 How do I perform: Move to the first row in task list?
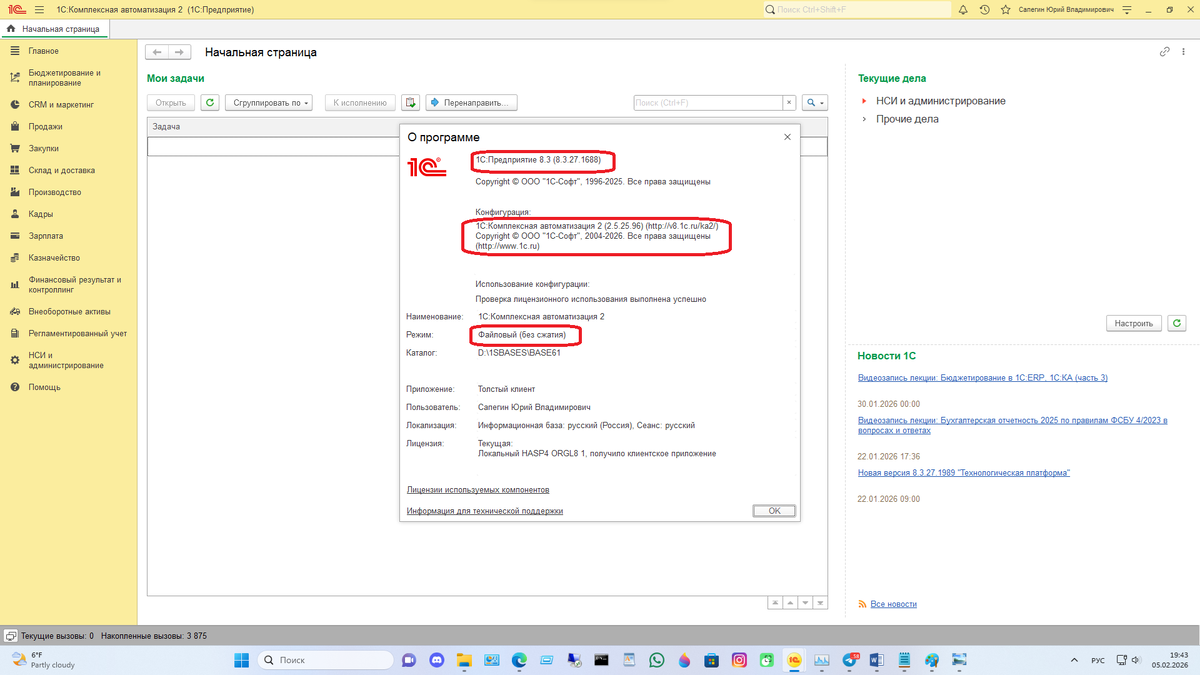pyautogui.click(x=775, y=603)
